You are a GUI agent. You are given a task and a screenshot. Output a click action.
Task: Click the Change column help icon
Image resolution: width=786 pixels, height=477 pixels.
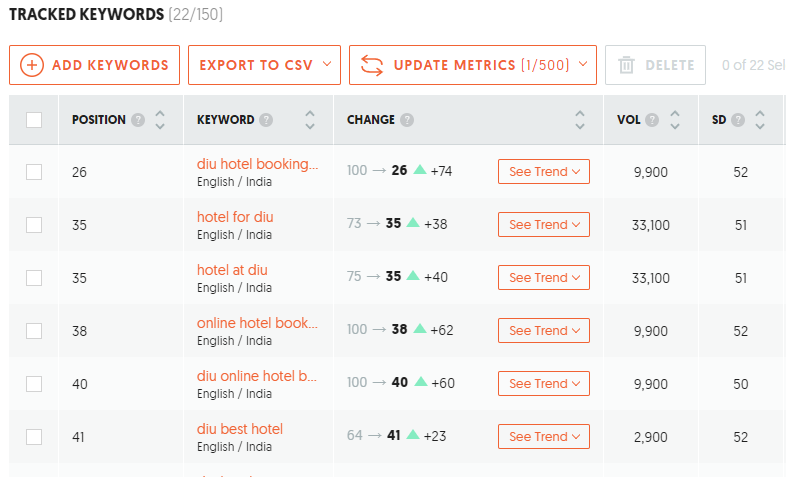407,120
